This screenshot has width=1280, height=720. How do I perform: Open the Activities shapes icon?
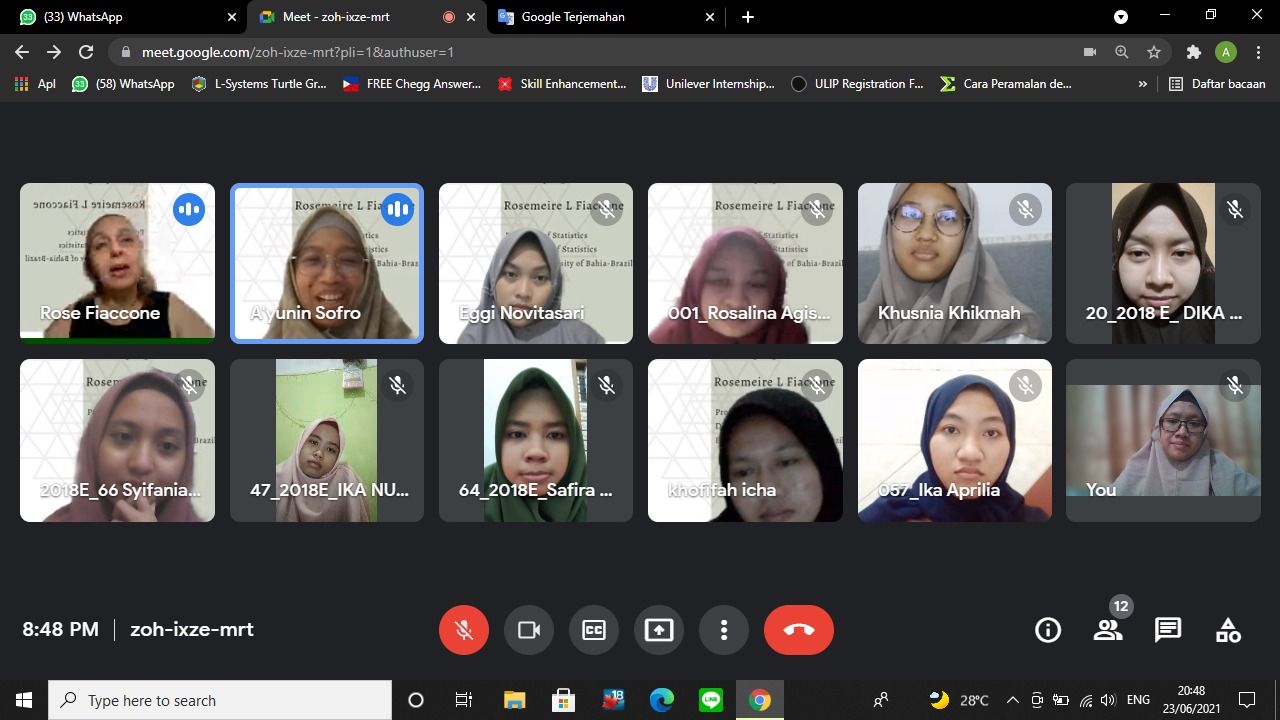click(1228, 630)
